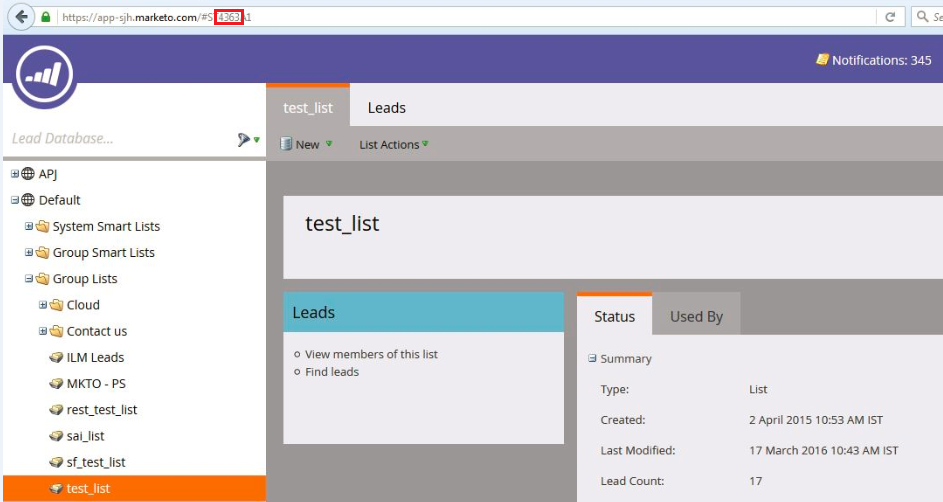Expand the System Smart Lists folder
Viewport: 943px width, 502px height.
[x=29, y=226]
